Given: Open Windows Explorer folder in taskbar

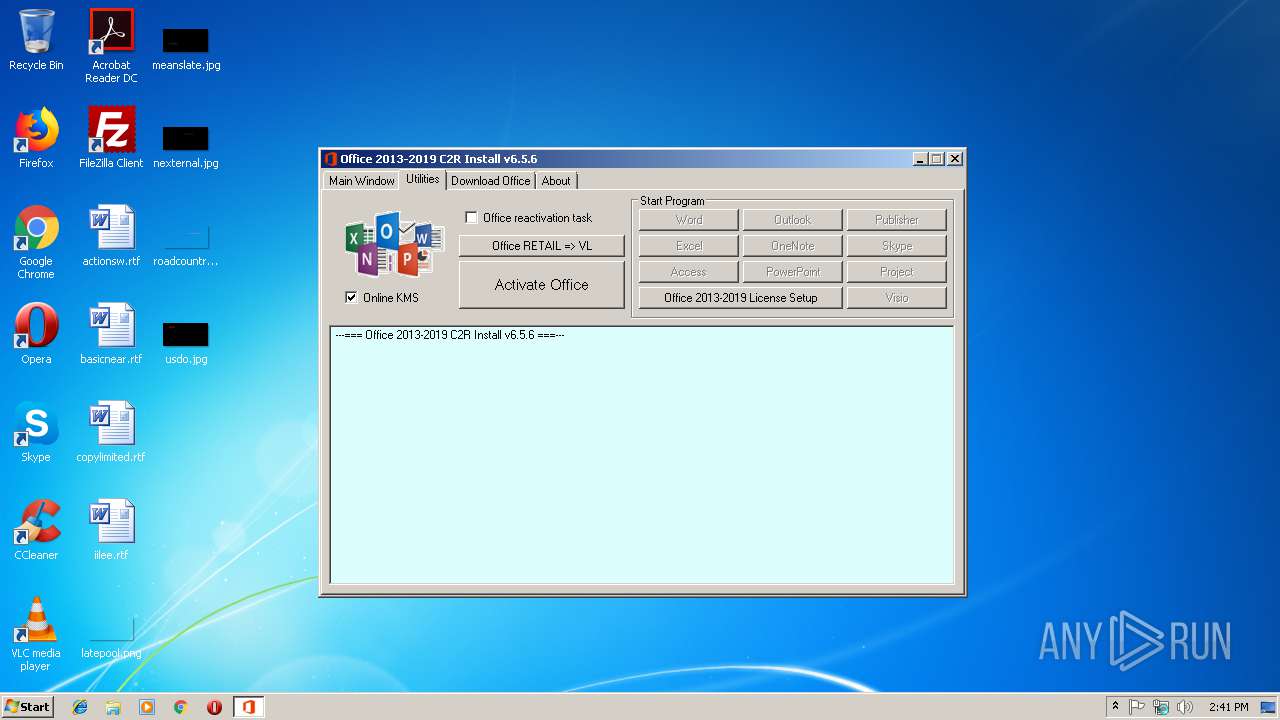Looking at the screenshot, I should click(113, 707).
